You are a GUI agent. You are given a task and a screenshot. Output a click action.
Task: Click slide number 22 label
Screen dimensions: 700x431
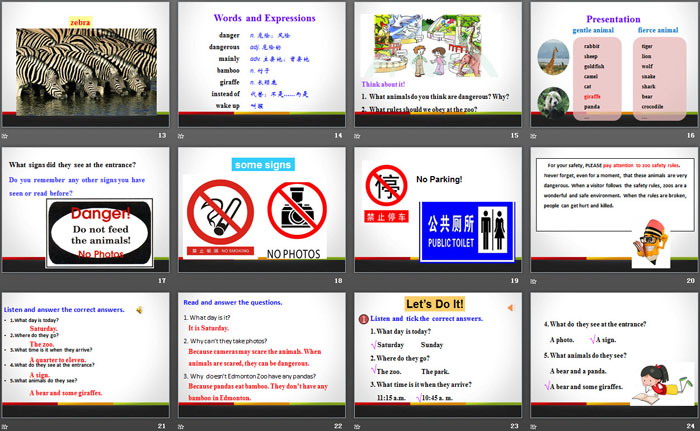pos(338,426)
